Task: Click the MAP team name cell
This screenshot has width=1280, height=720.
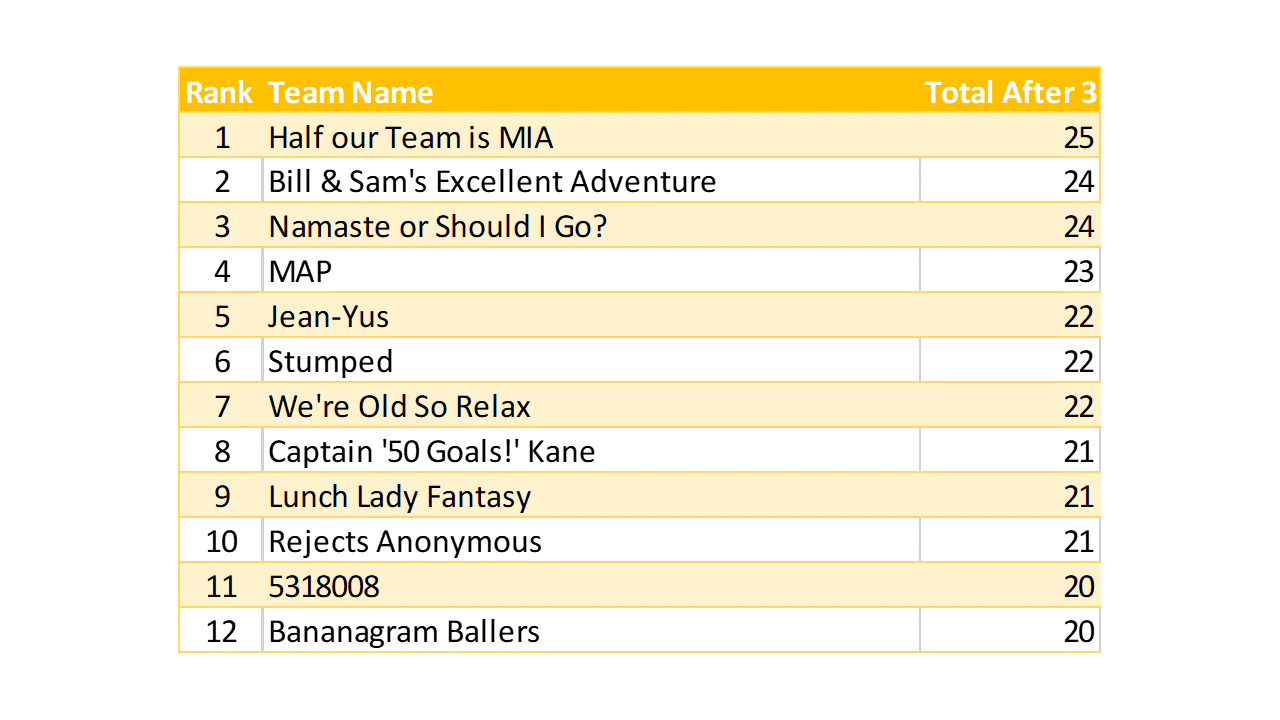Action: (x=300, y=272)
